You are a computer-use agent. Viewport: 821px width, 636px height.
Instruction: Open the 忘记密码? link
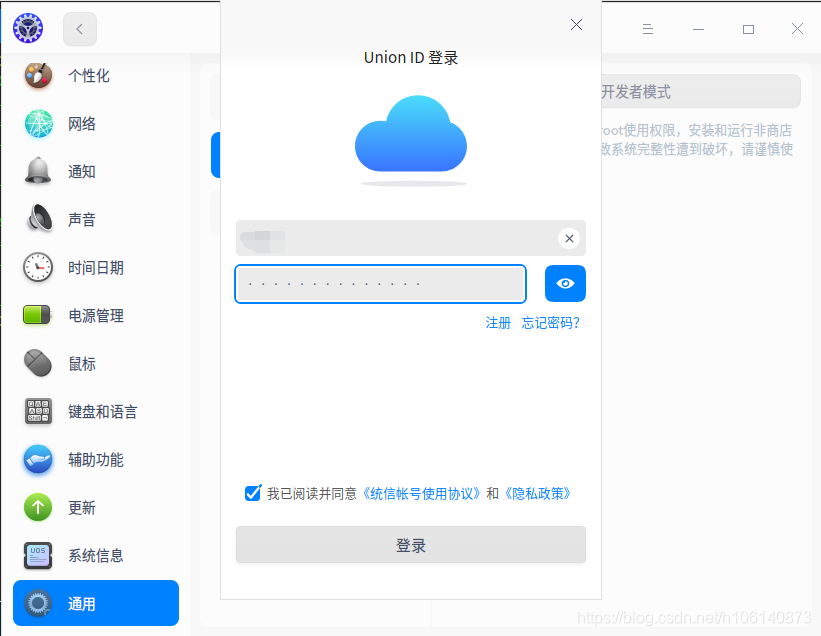click(551, 323)
